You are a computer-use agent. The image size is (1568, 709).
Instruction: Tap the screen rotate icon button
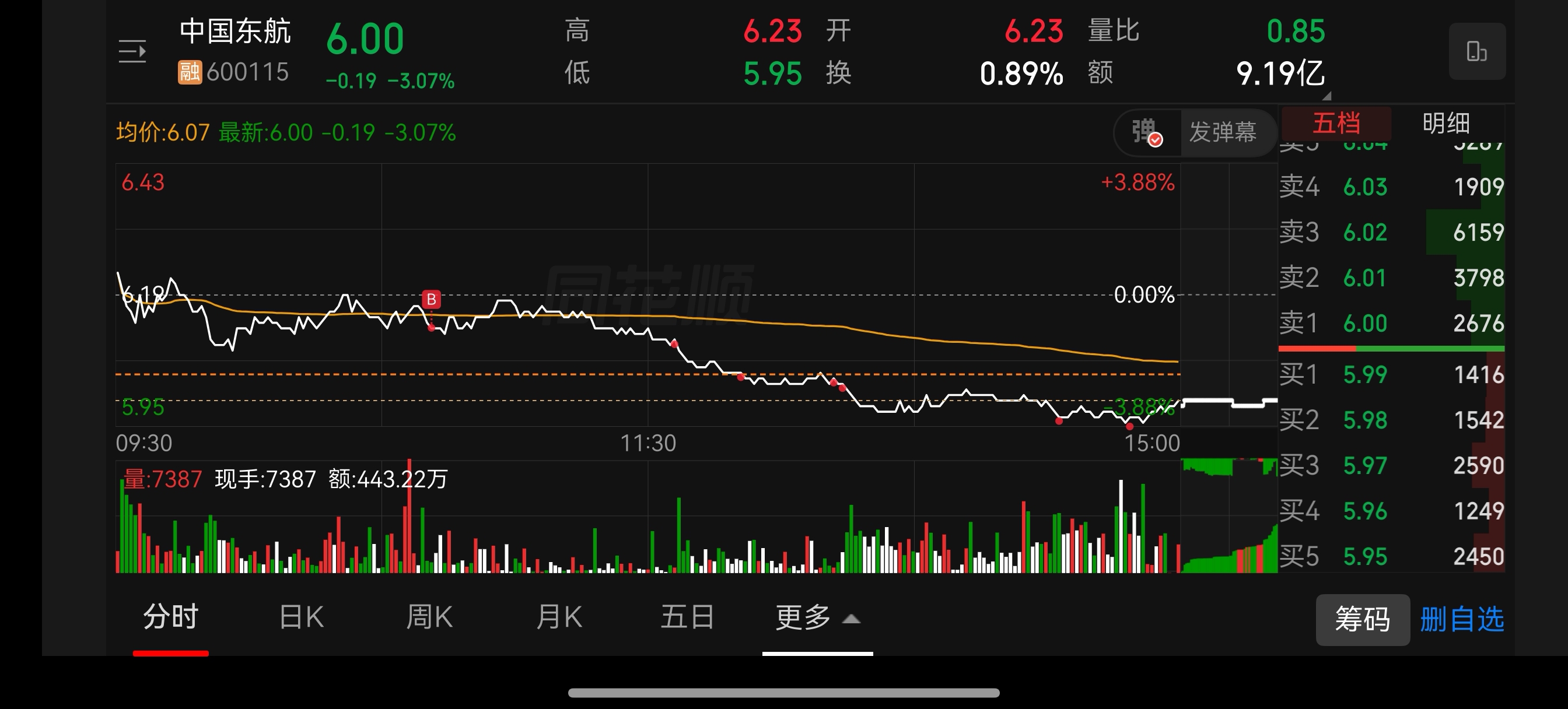[1476, 52]
